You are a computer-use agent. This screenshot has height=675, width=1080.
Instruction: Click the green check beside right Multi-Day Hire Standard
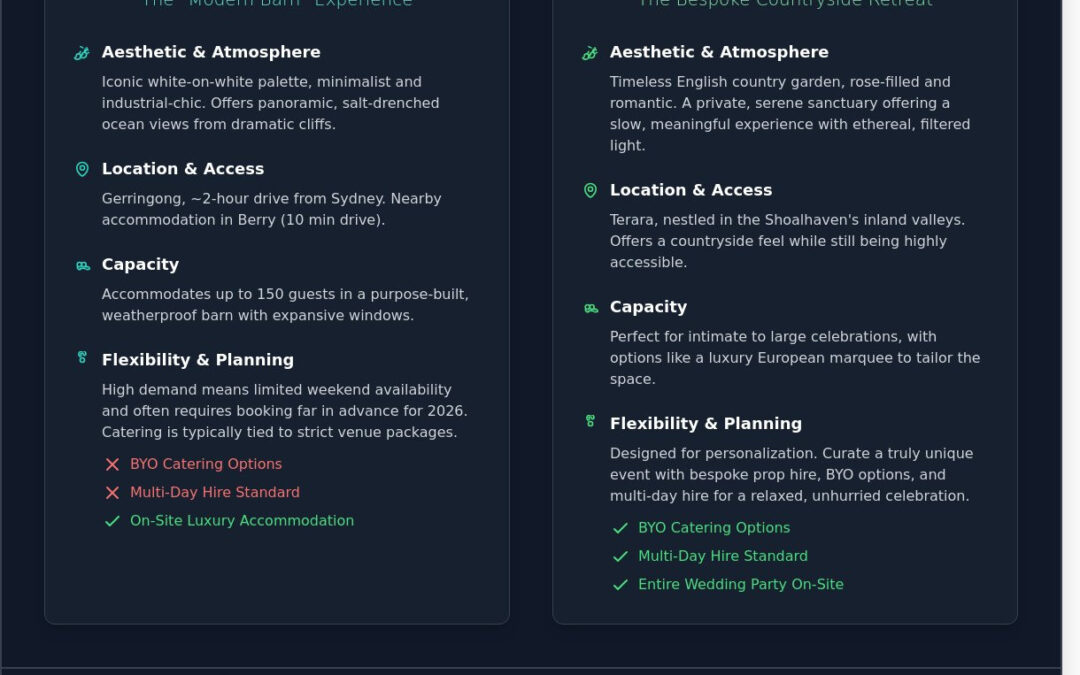tap(621, 557)
